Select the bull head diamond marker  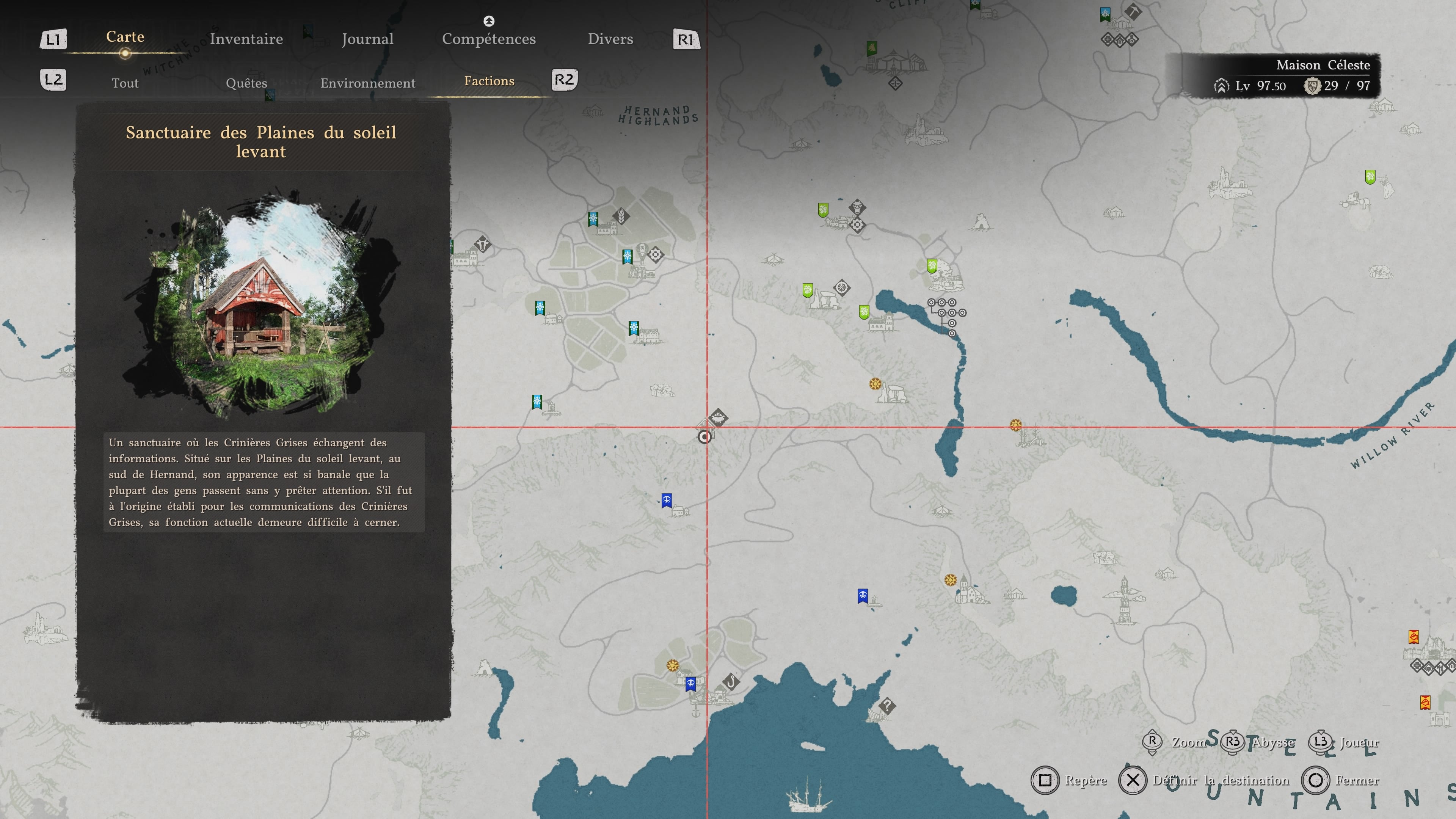coord(483,244)
